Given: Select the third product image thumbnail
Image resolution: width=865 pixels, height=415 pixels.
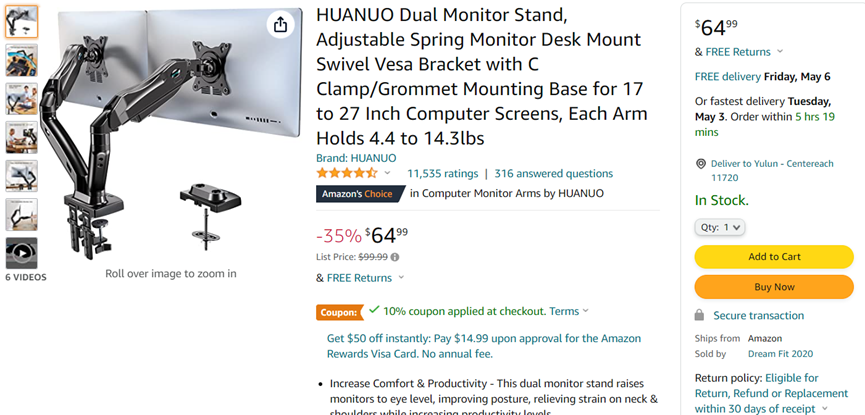Looking at the screenshot, I should 22,98.
